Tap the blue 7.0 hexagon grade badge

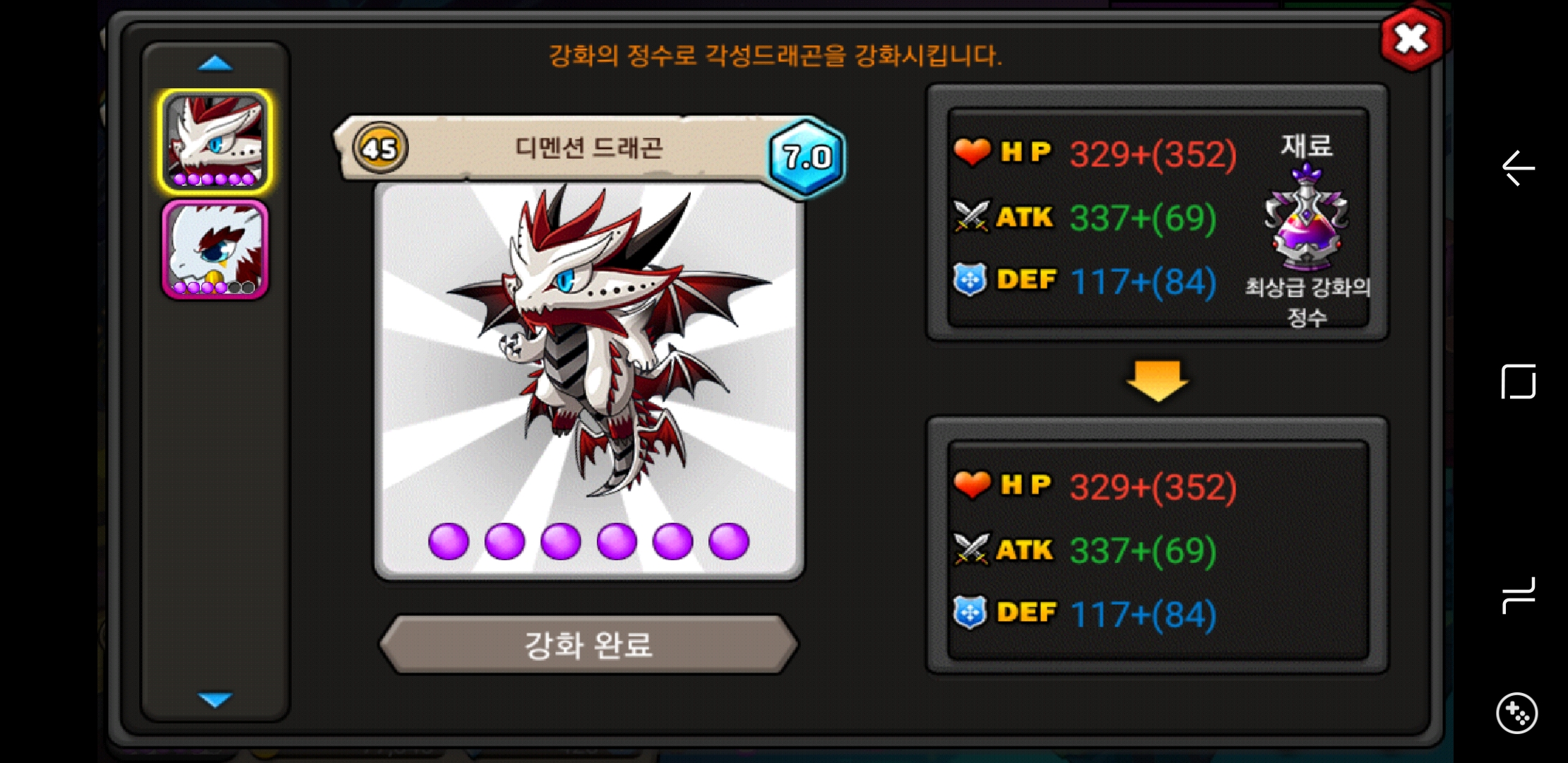(807, 157)
